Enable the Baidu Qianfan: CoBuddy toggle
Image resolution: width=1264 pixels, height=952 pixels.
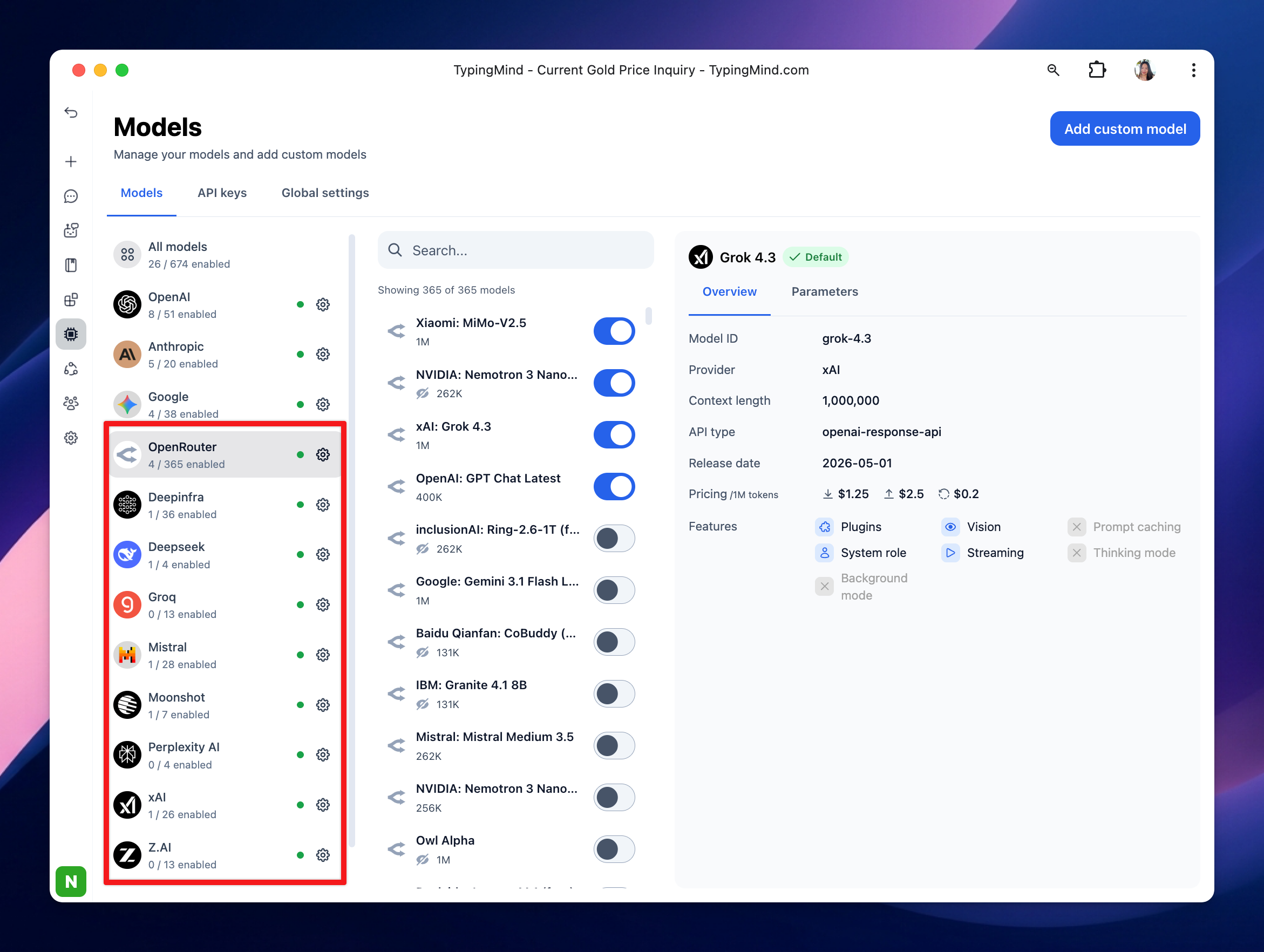(x=614, y=642)
